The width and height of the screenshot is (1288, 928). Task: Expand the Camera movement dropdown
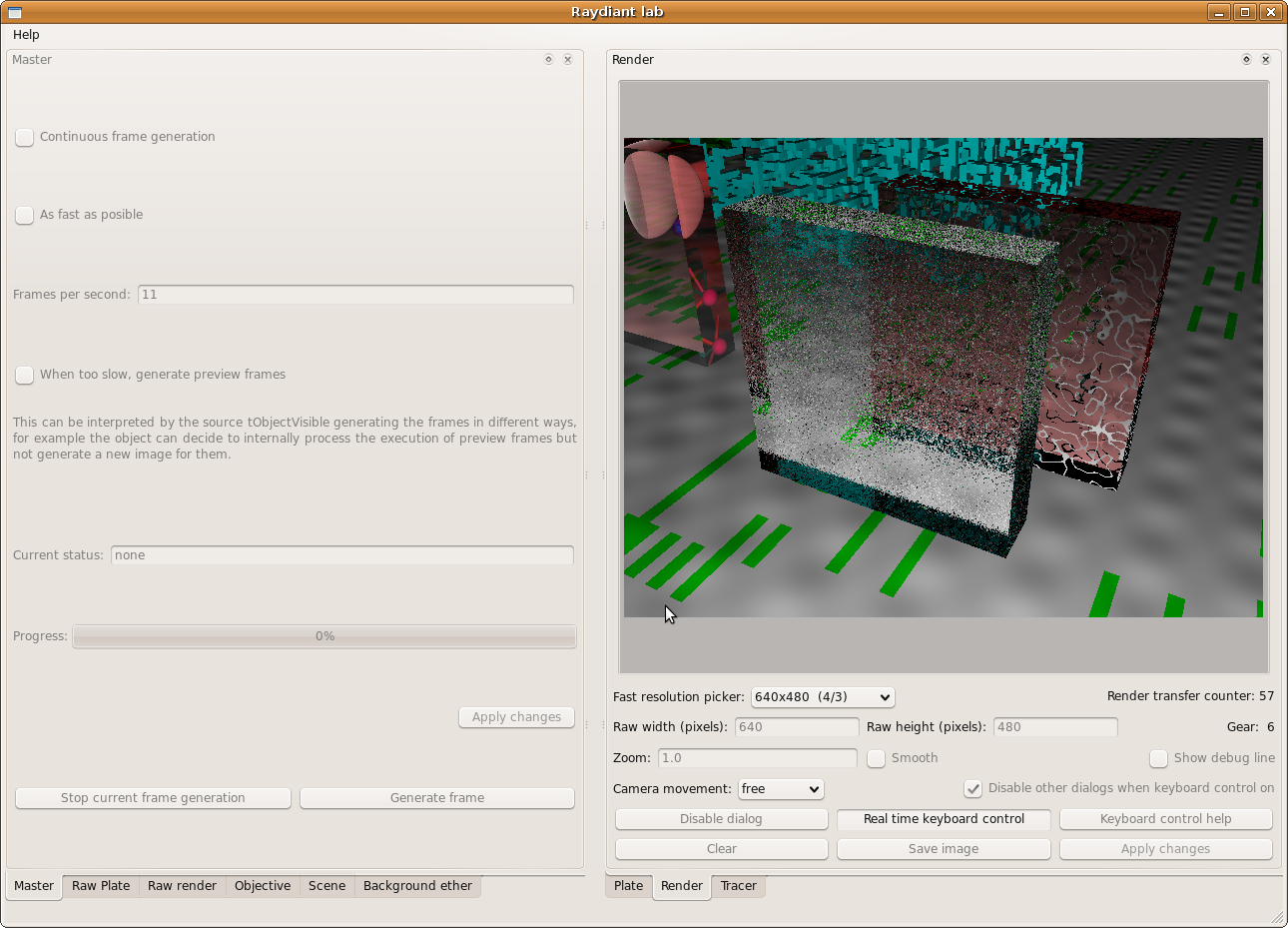click(x=781, y=789)
